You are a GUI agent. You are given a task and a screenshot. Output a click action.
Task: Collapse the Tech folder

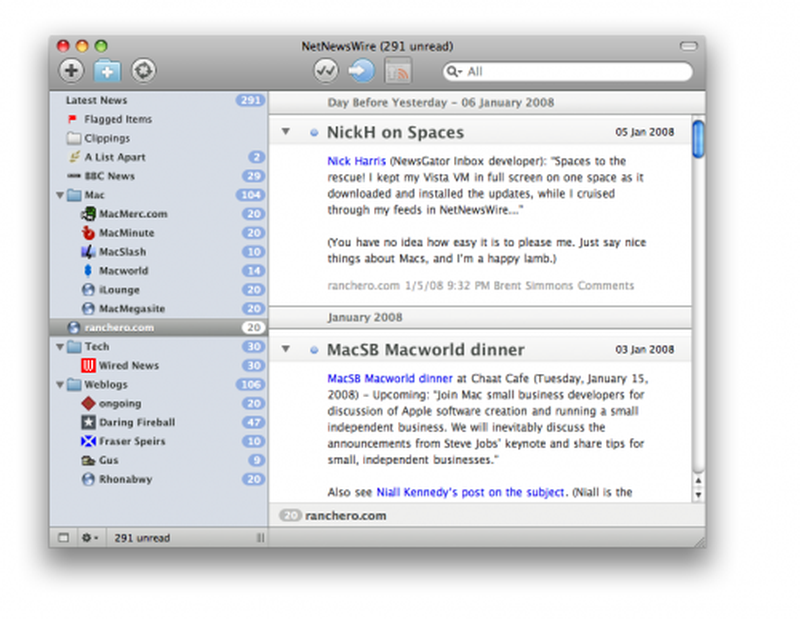[x=60, y=346]
